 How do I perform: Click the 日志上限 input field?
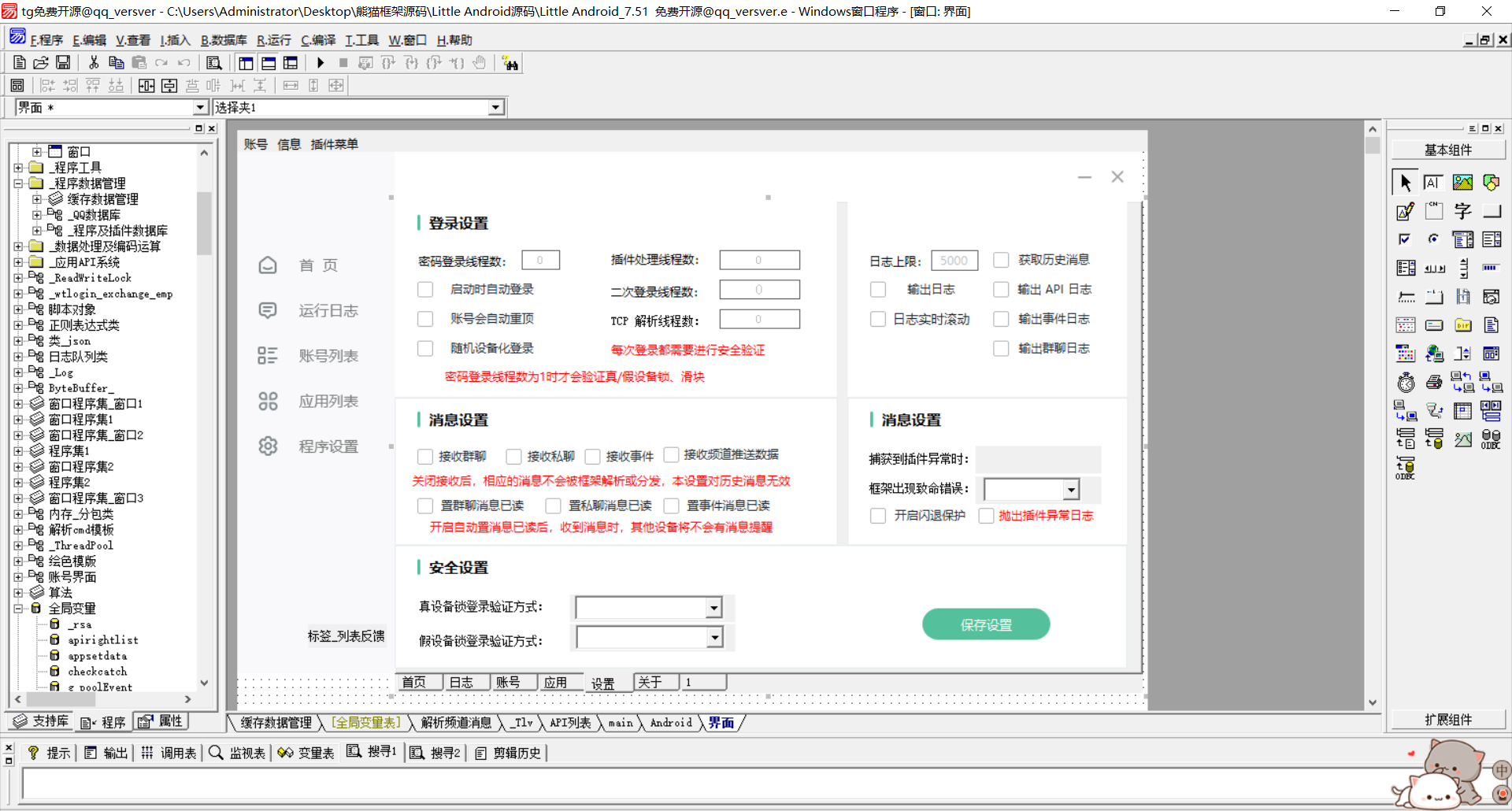click(954, 261)
